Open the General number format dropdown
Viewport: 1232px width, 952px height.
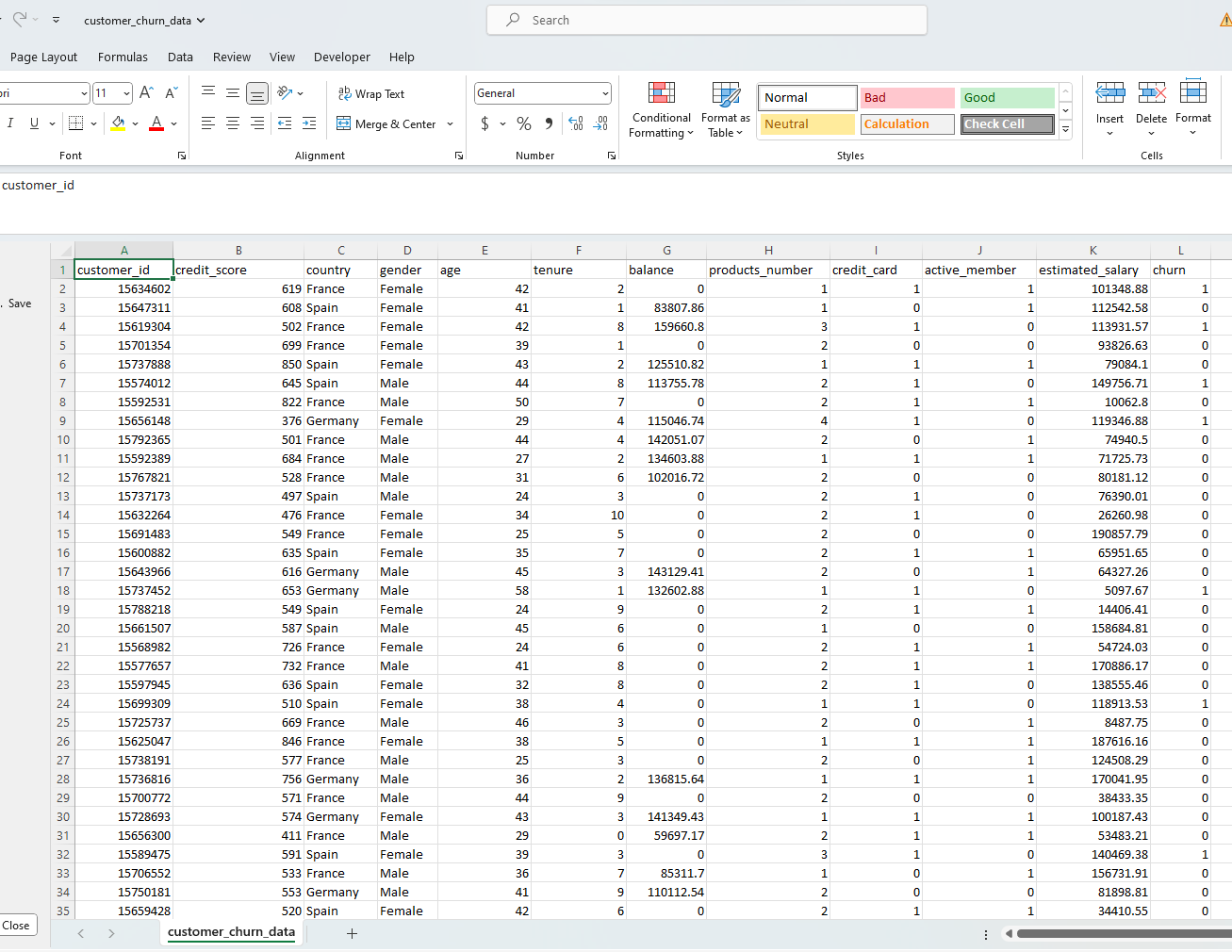[601, 92]
